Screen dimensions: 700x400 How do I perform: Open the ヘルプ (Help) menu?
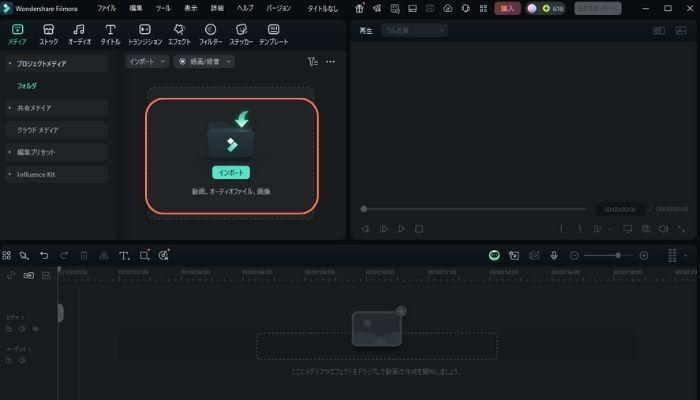[245, 8]
